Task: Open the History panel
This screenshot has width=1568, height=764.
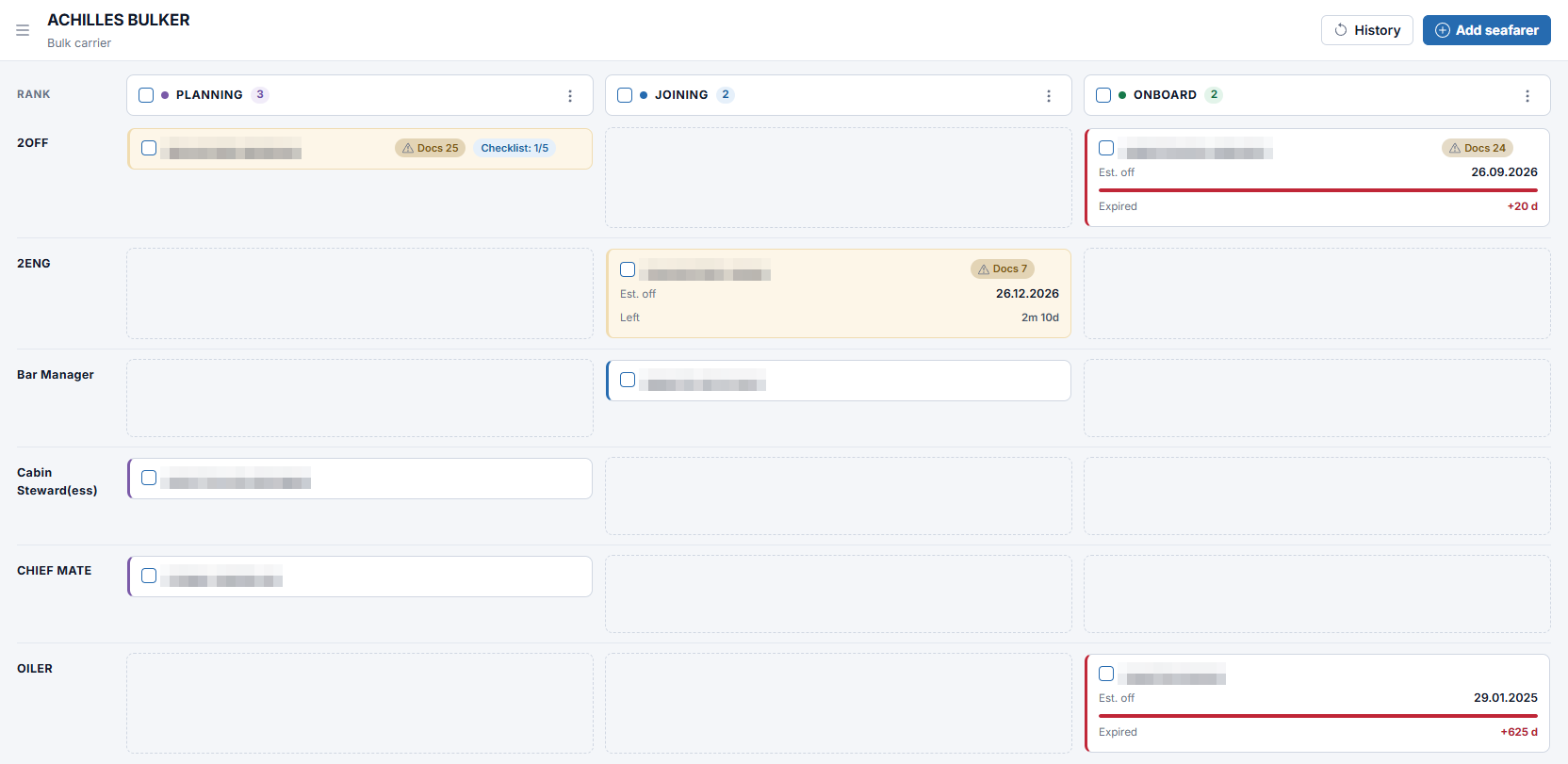Action: (1367, 30)
